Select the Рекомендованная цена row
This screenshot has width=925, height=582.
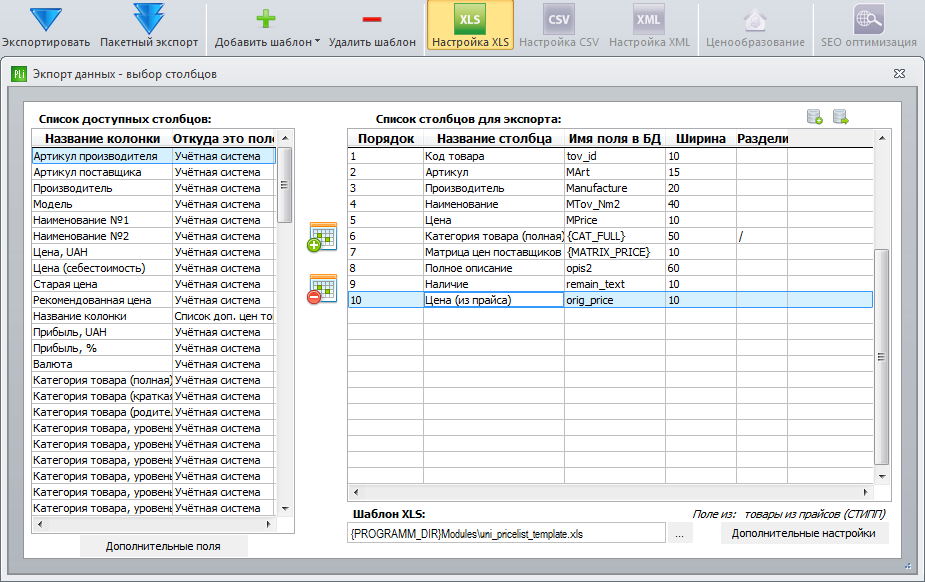click(153, 300)
